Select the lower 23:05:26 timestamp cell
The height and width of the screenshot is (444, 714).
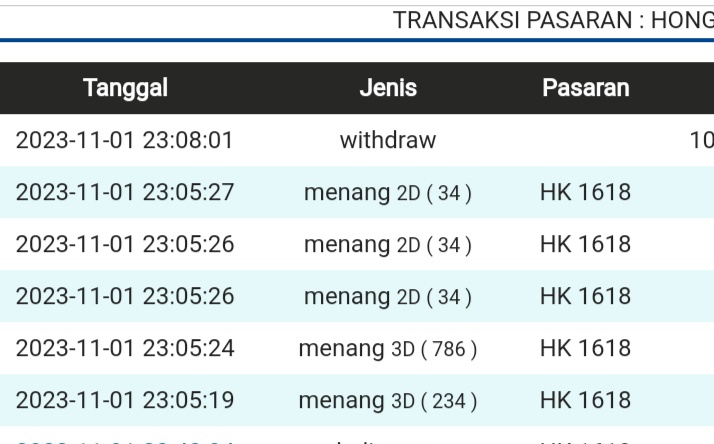[125, 296]
